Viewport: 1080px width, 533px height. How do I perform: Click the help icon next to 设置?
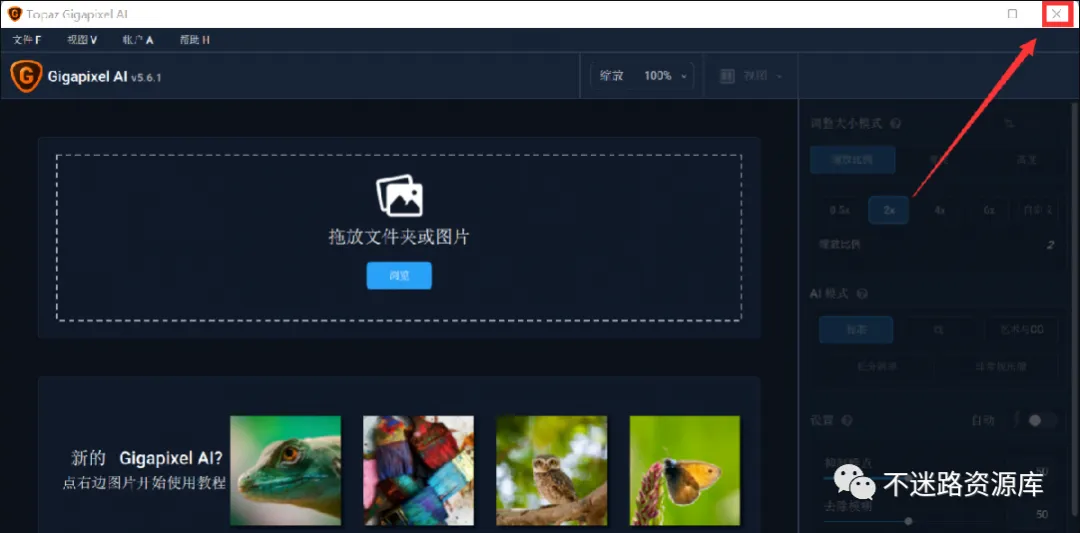coord(847,420)
